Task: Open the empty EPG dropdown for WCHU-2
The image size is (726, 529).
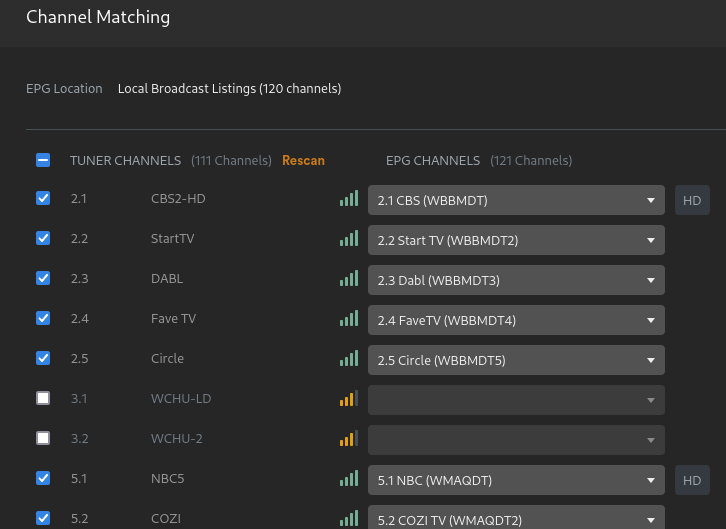Action: [x=515, y=440]
